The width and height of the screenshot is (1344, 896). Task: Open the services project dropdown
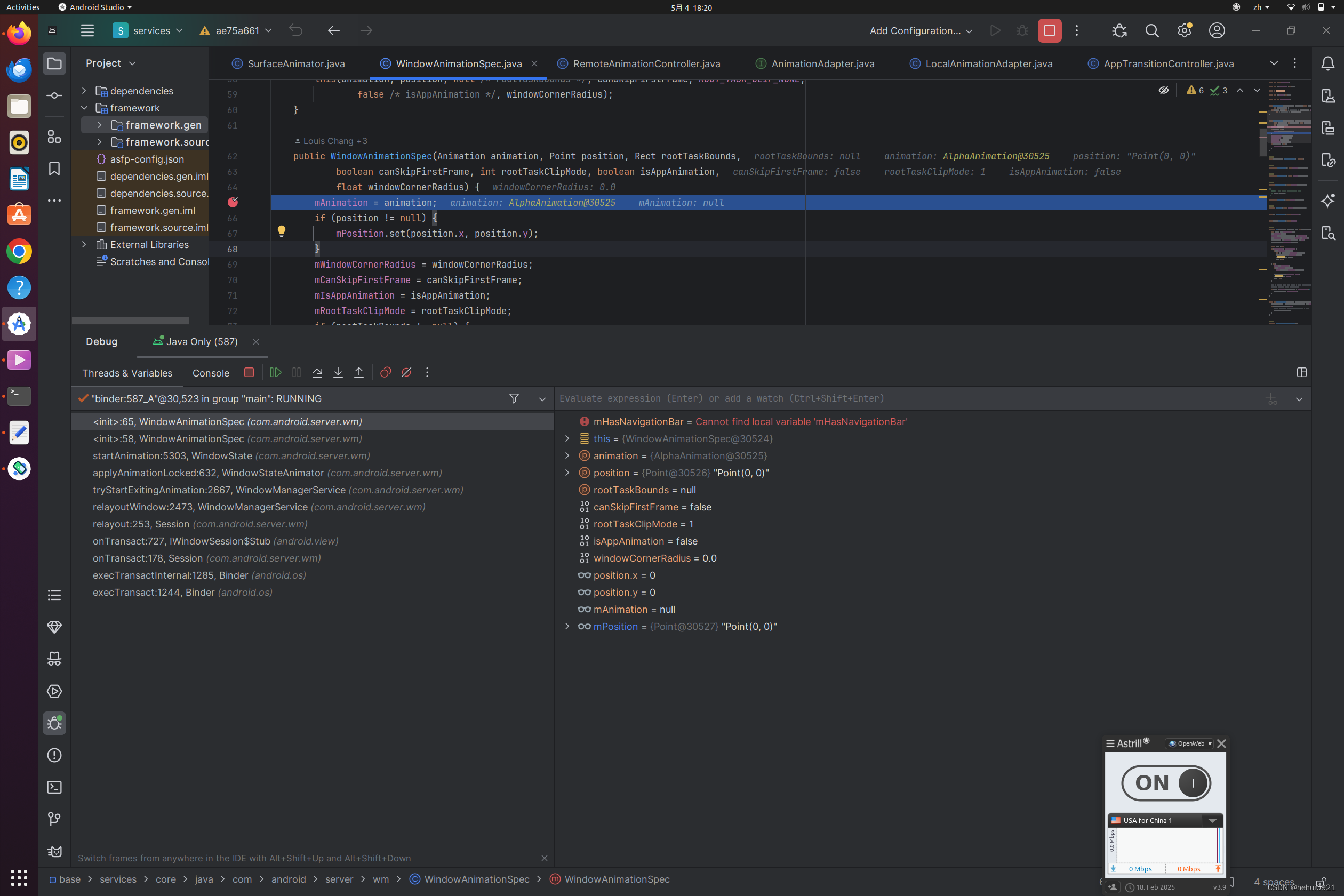pyautogui.click(x=147, y=31)
